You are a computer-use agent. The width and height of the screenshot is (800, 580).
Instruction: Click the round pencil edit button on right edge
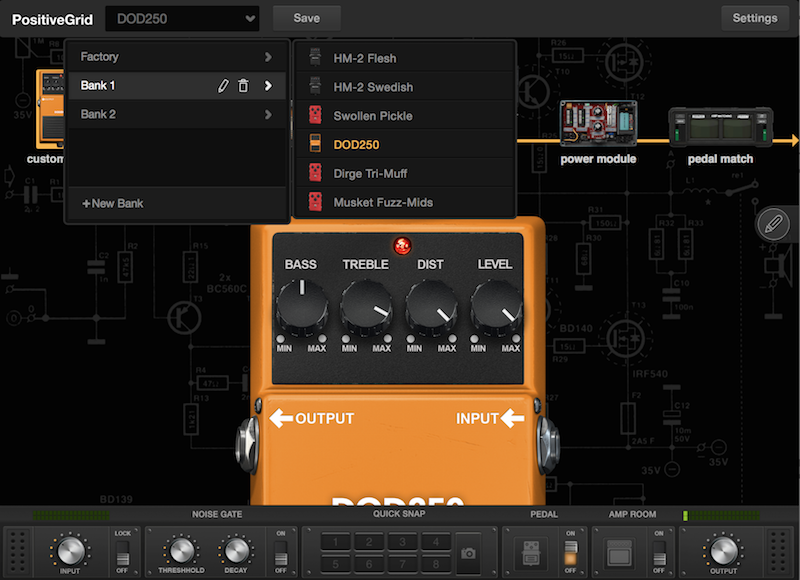coord(774,225)
